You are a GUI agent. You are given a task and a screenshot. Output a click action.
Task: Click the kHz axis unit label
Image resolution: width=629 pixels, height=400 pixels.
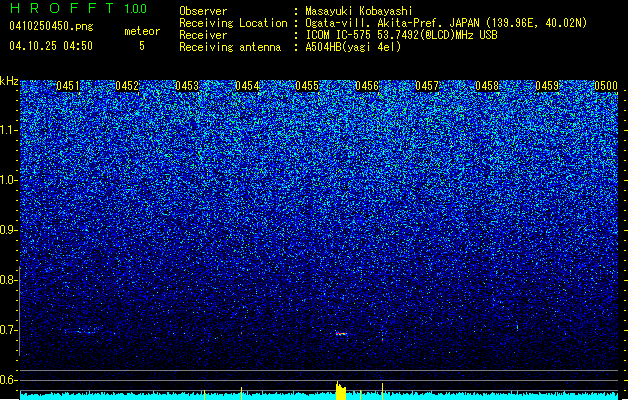[x=9, y=81]
